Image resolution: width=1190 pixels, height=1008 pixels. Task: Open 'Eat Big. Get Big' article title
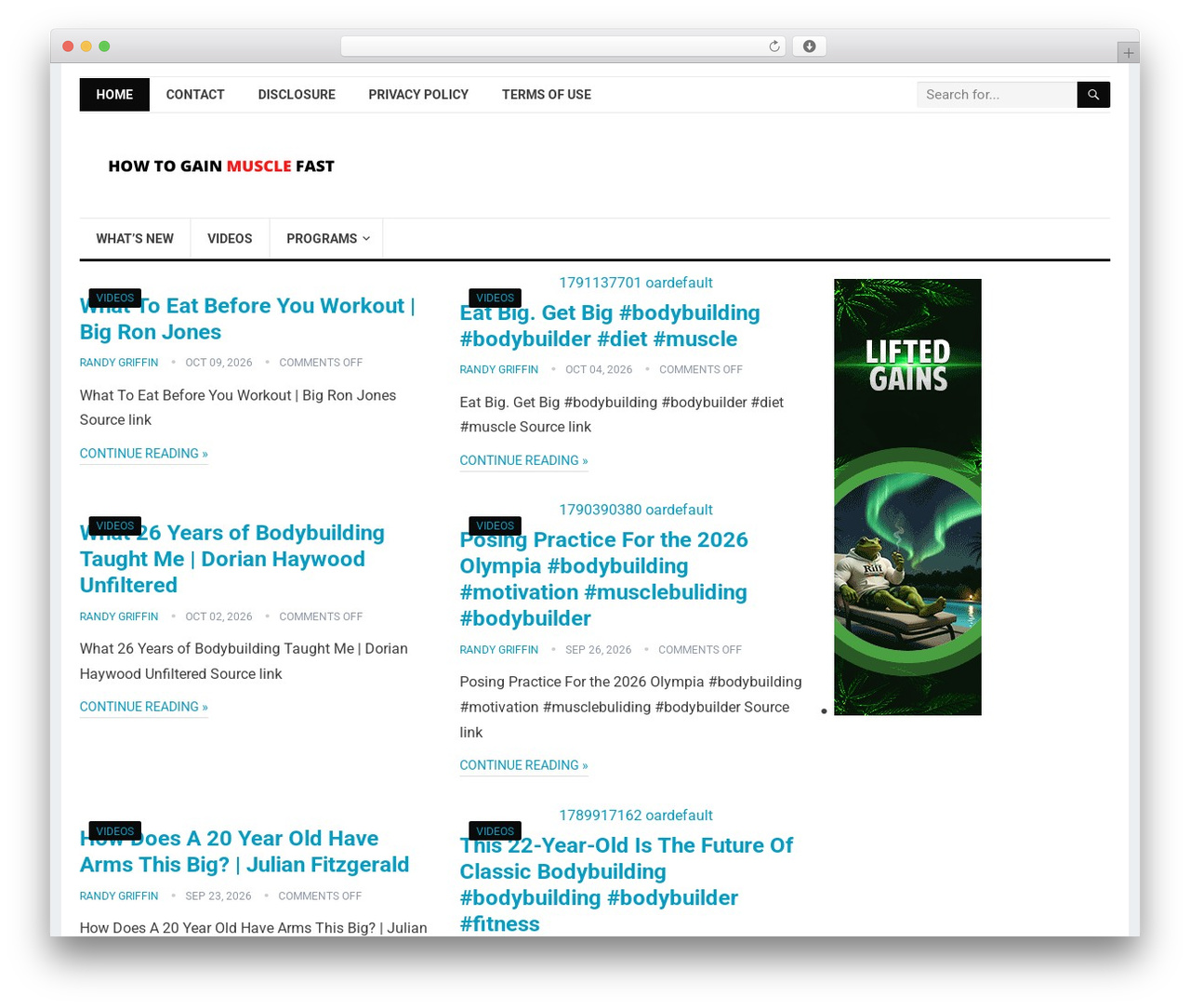click(x=610, y=326)
